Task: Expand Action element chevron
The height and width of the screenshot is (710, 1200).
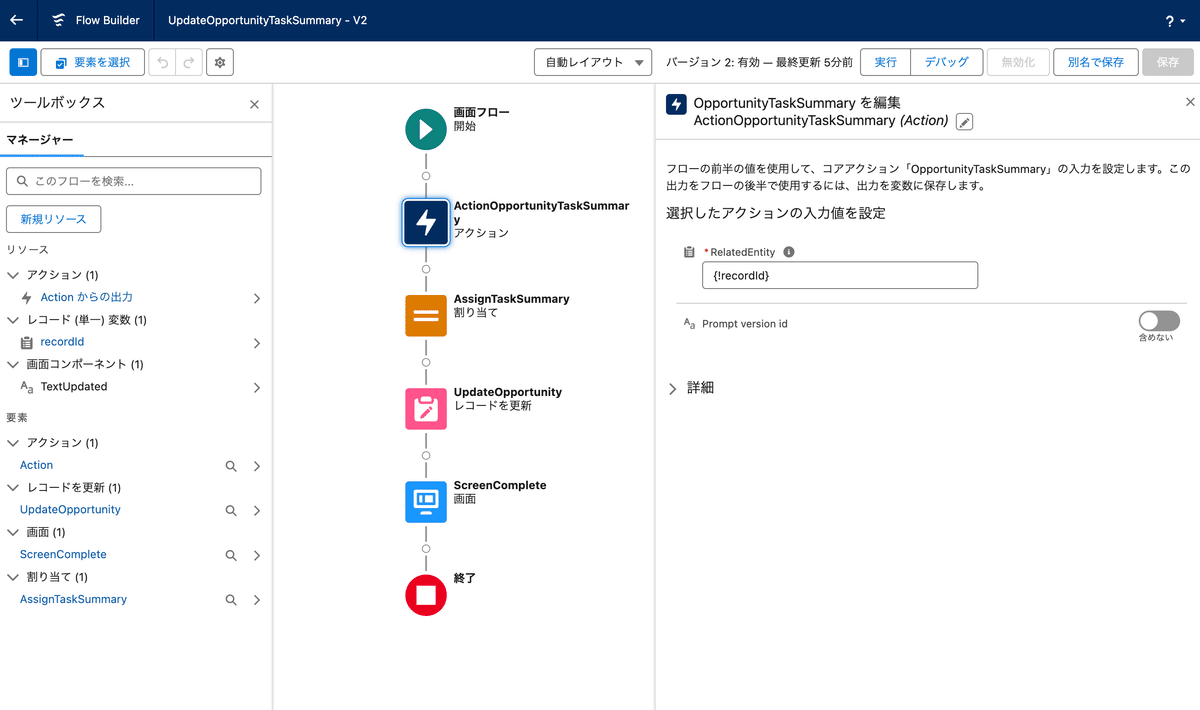Action: click(x=256, y=466)
